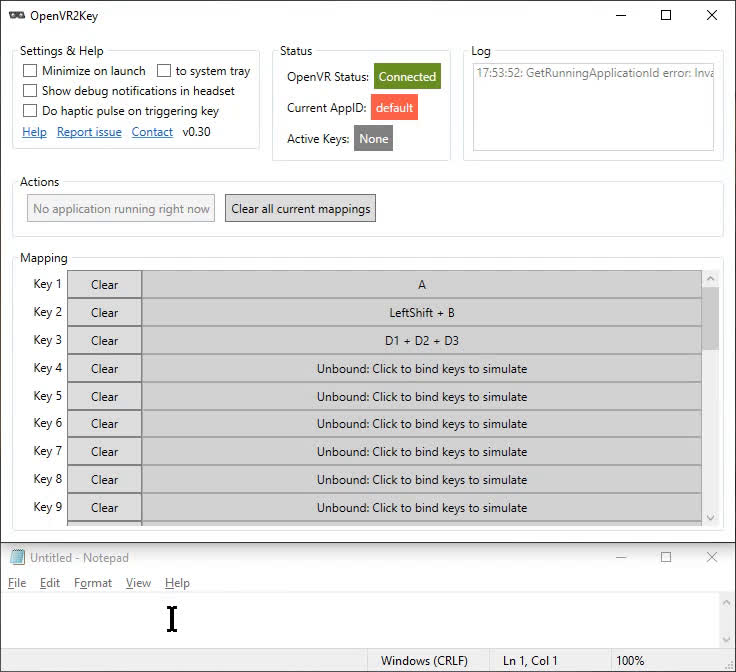Edit the Key 3 binding D1 + D2 + D3

click(421, 341)
